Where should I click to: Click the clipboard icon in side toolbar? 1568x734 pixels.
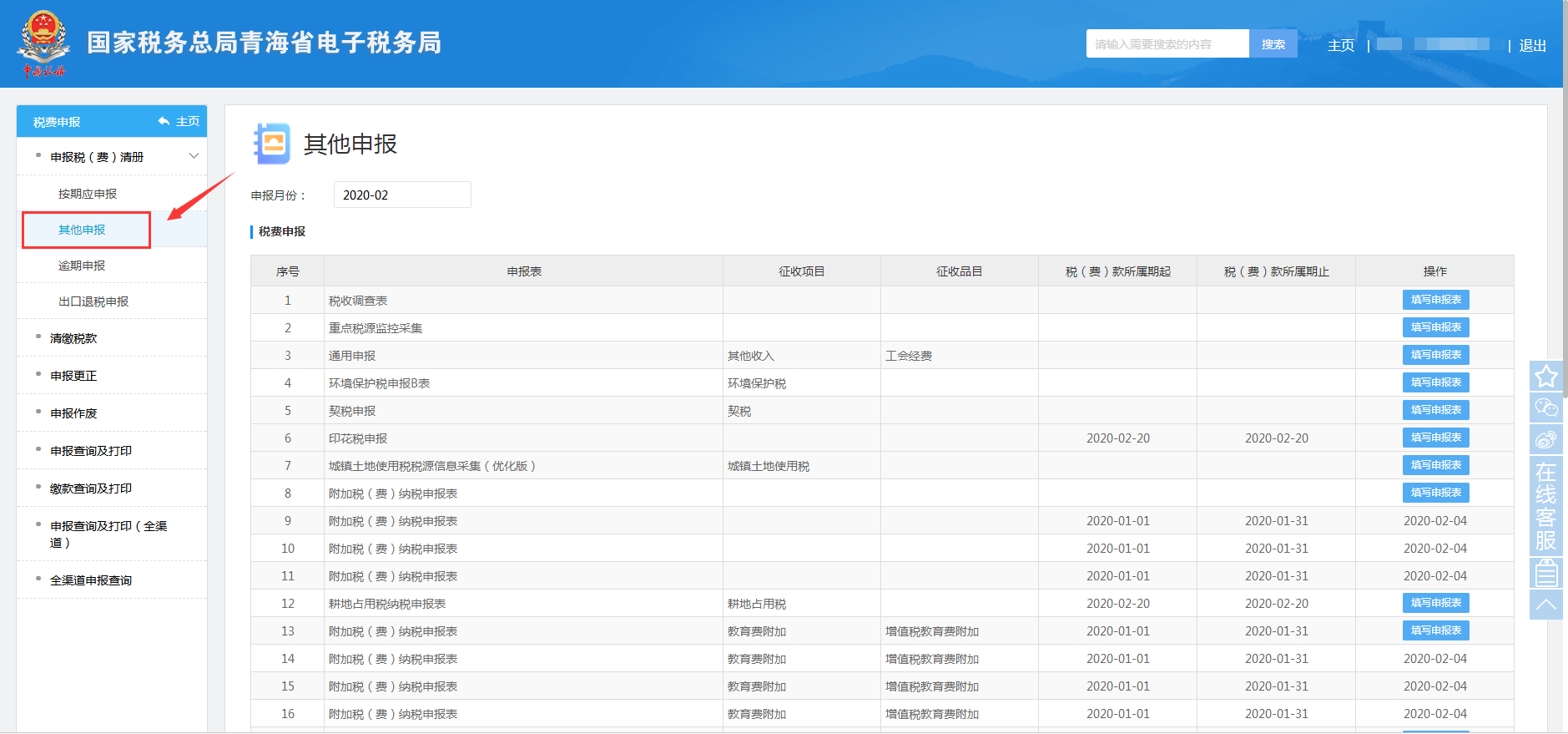coord(1545,573)
